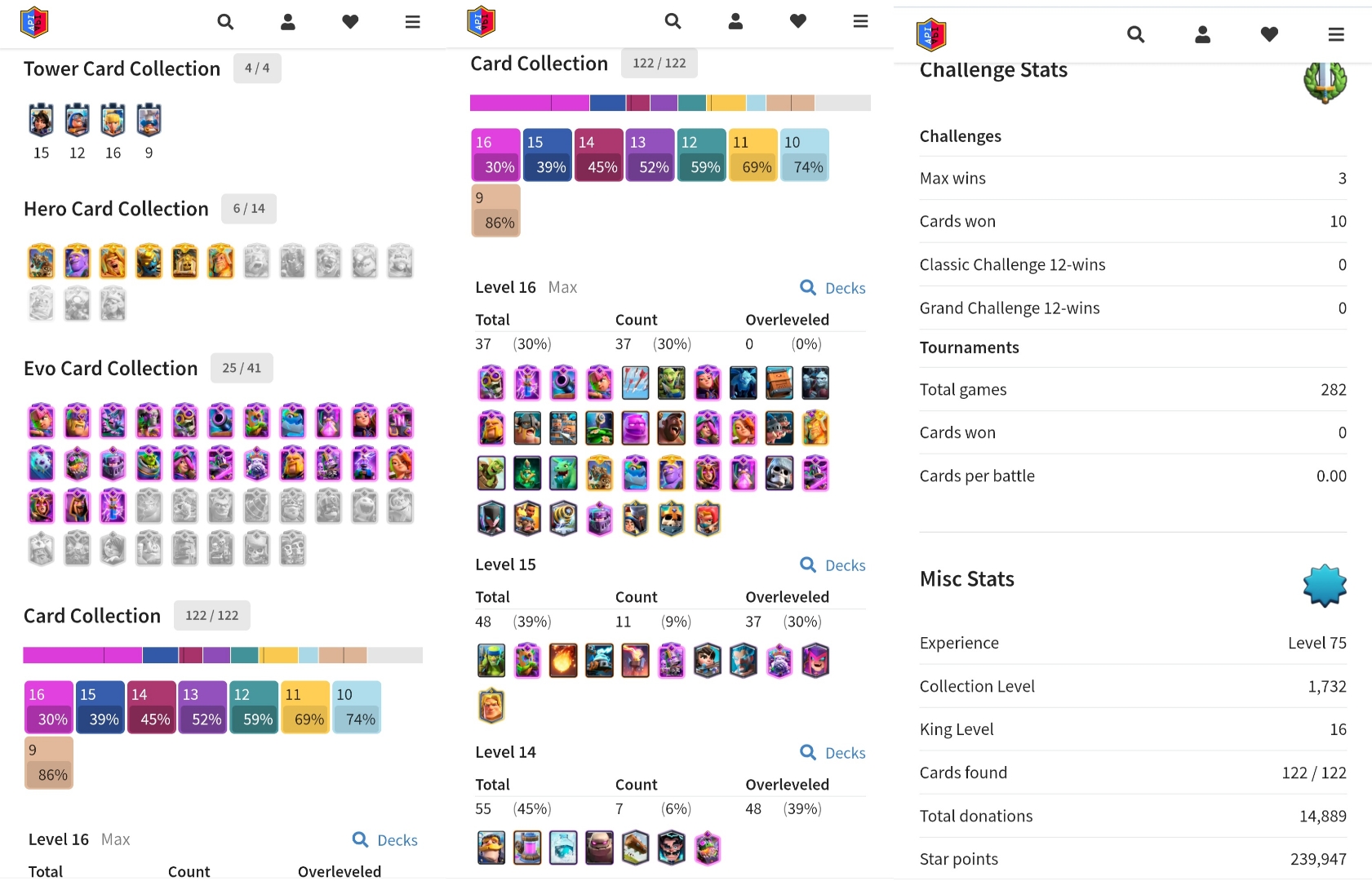This screenshot has height=881, width=1372.
Task: Select level 16 30% tile above the Level 15 list
Action: tap(496, 155)
